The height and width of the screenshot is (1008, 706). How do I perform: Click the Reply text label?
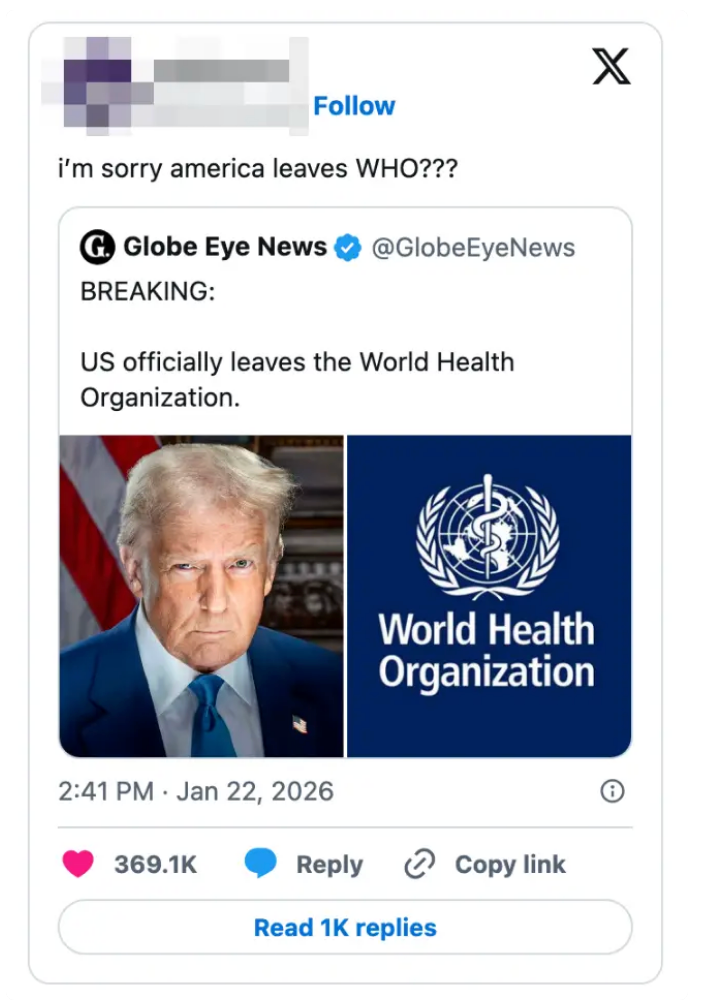329,862
